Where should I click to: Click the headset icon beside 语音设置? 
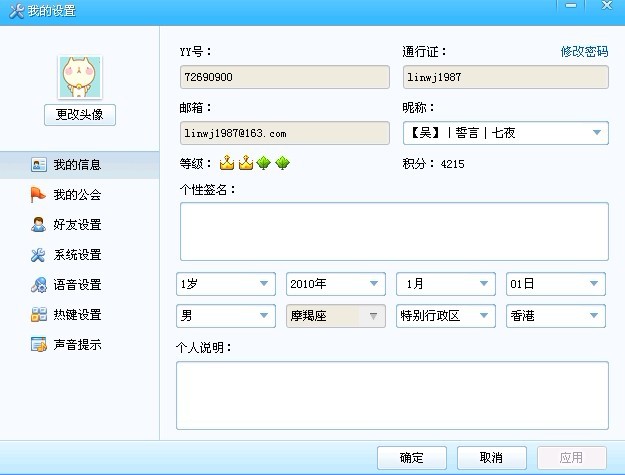tap(39, 285)
